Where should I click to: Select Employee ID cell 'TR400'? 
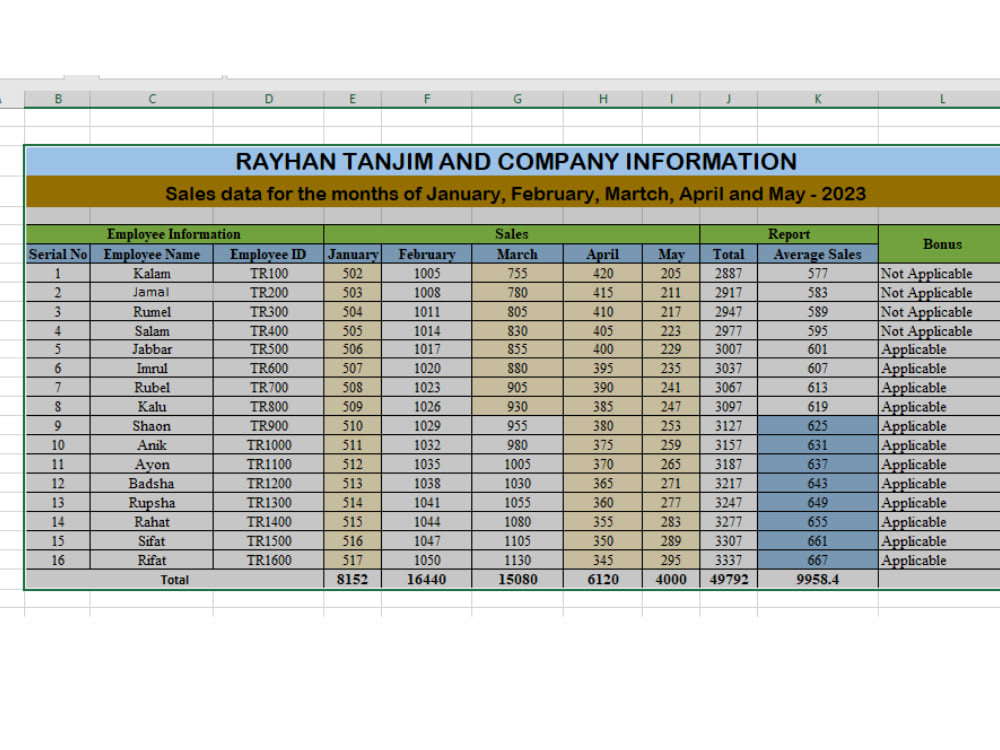tap(268, 330)
